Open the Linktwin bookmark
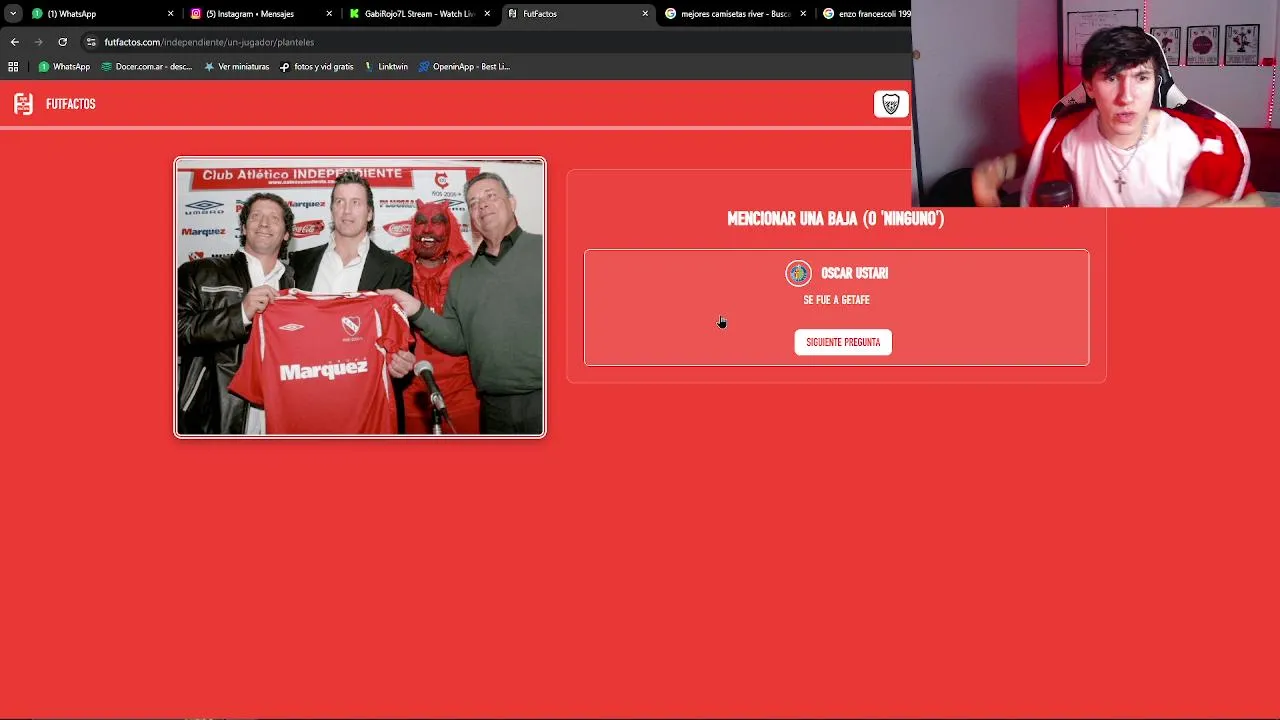Image resolution: width=1280 pixels, height=720 pixels. (386, 67)
